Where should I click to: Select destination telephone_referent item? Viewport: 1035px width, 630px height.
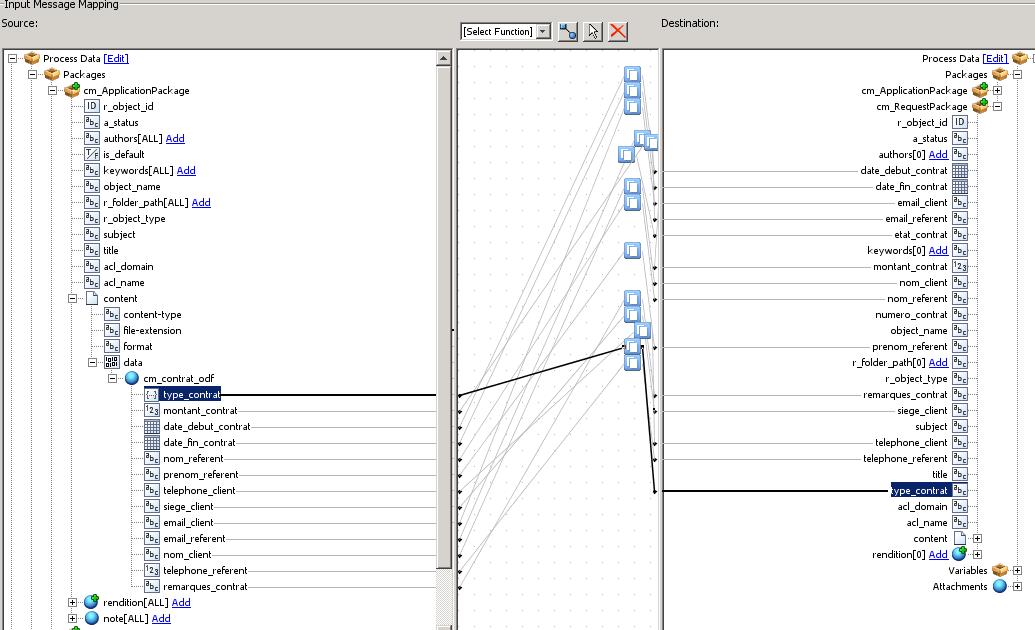[x=905, y=458]
